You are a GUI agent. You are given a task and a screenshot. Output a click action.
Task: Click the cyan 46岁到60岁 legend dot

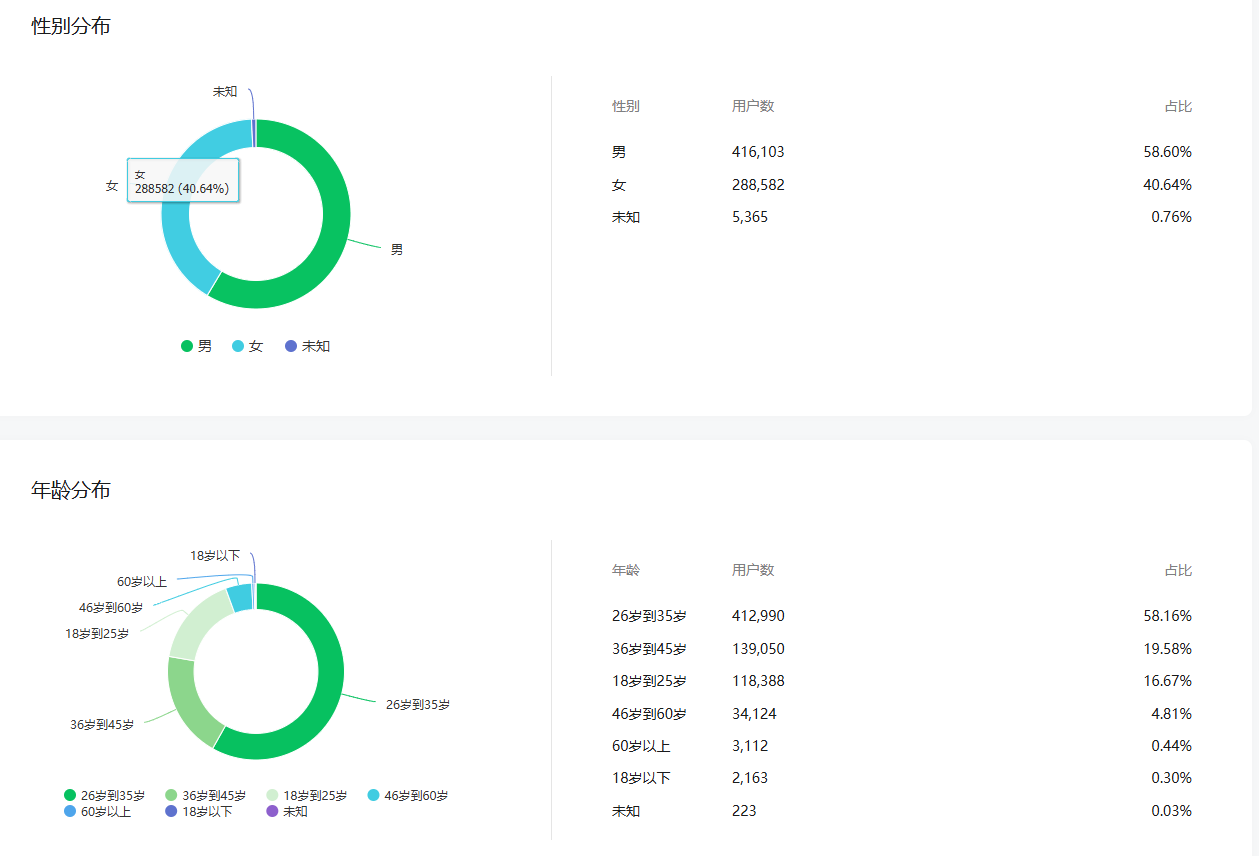374,796
